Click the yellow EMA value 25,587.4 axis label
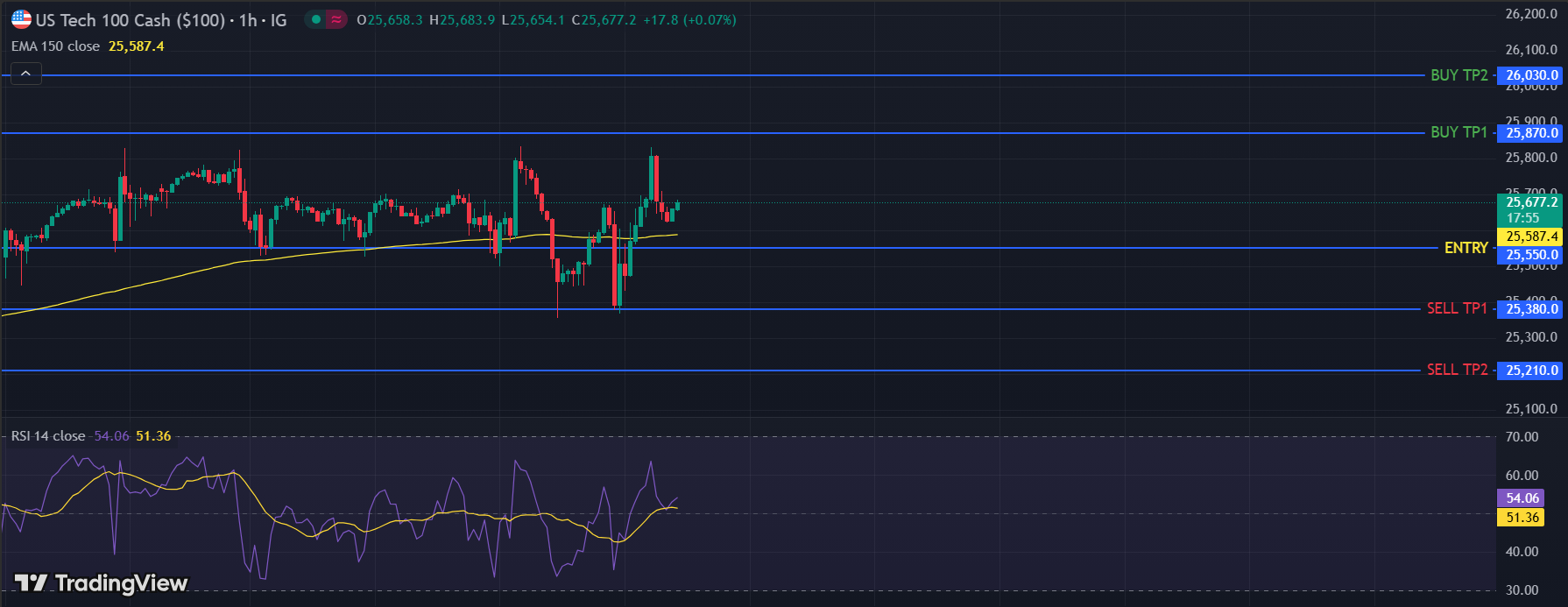The height and width of the screenshot is (607, 1568). [x=1531, y=236]
